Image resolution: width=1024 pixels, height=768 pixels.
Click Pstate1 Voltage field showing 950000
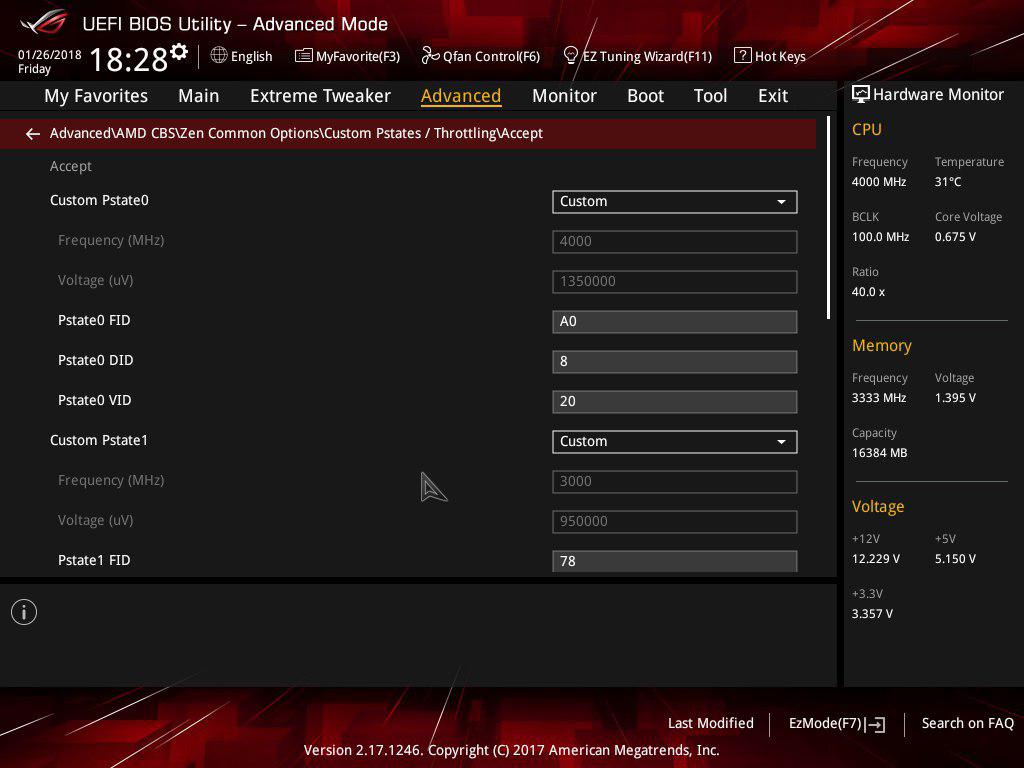pyautogui.click(x=675, y=521)
